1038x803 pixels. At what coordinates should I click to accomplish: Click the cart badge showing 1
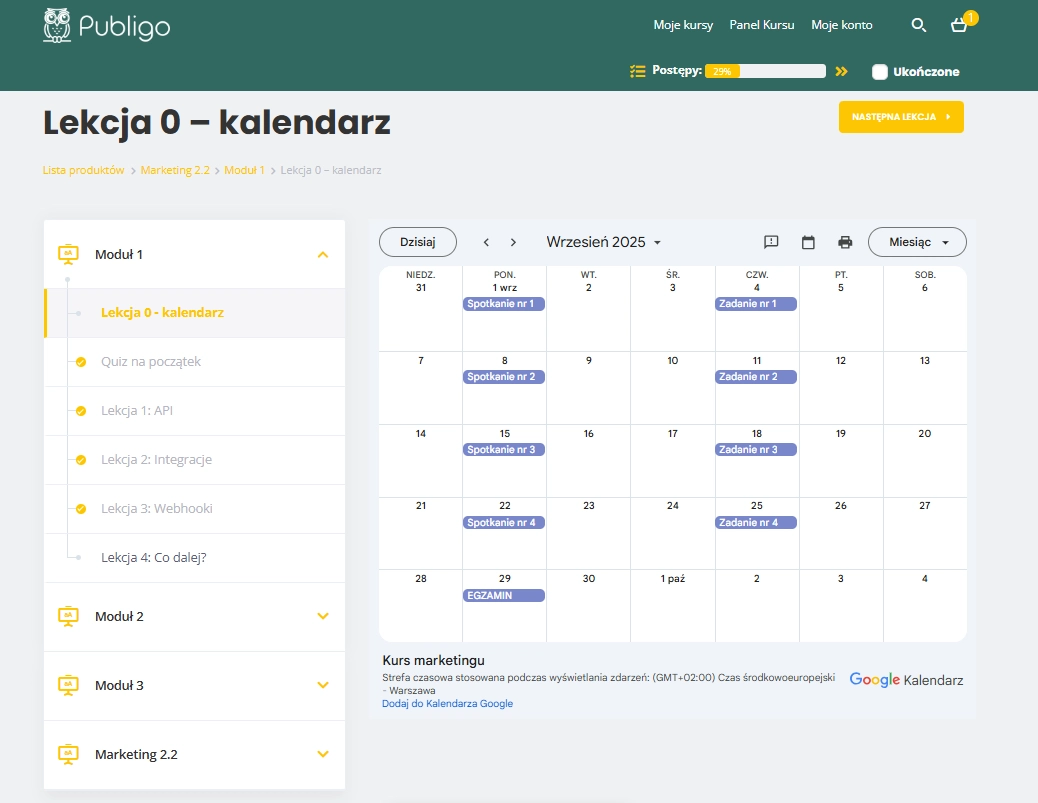coord(970,17)
